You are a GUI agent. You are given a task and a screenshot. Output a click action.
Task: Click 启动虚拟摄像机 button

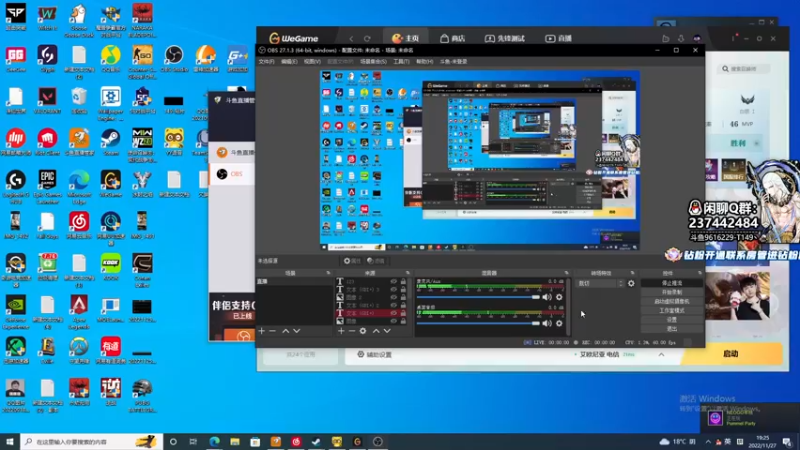671,301
